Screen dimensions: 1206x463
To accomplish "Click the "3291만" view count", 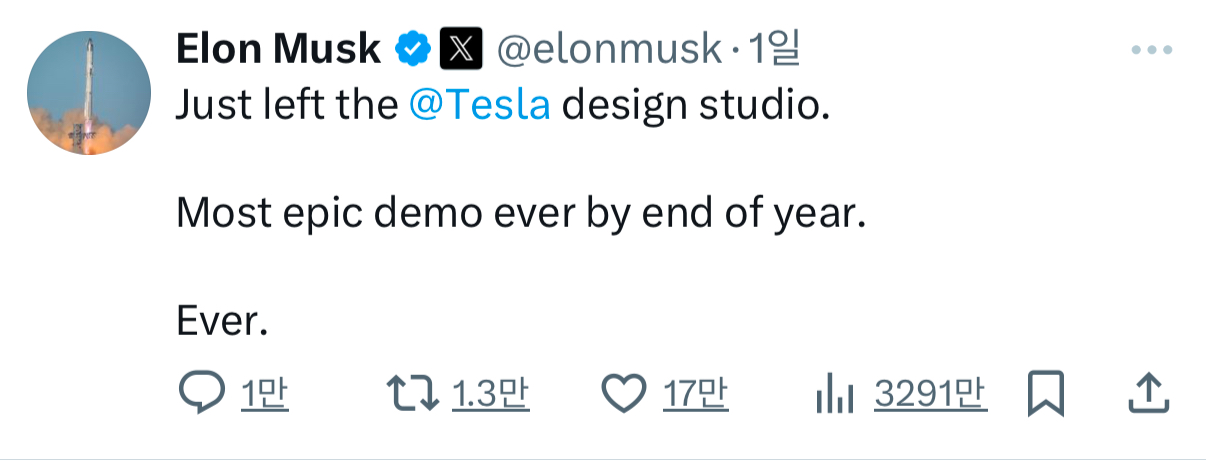I will 930,395.
